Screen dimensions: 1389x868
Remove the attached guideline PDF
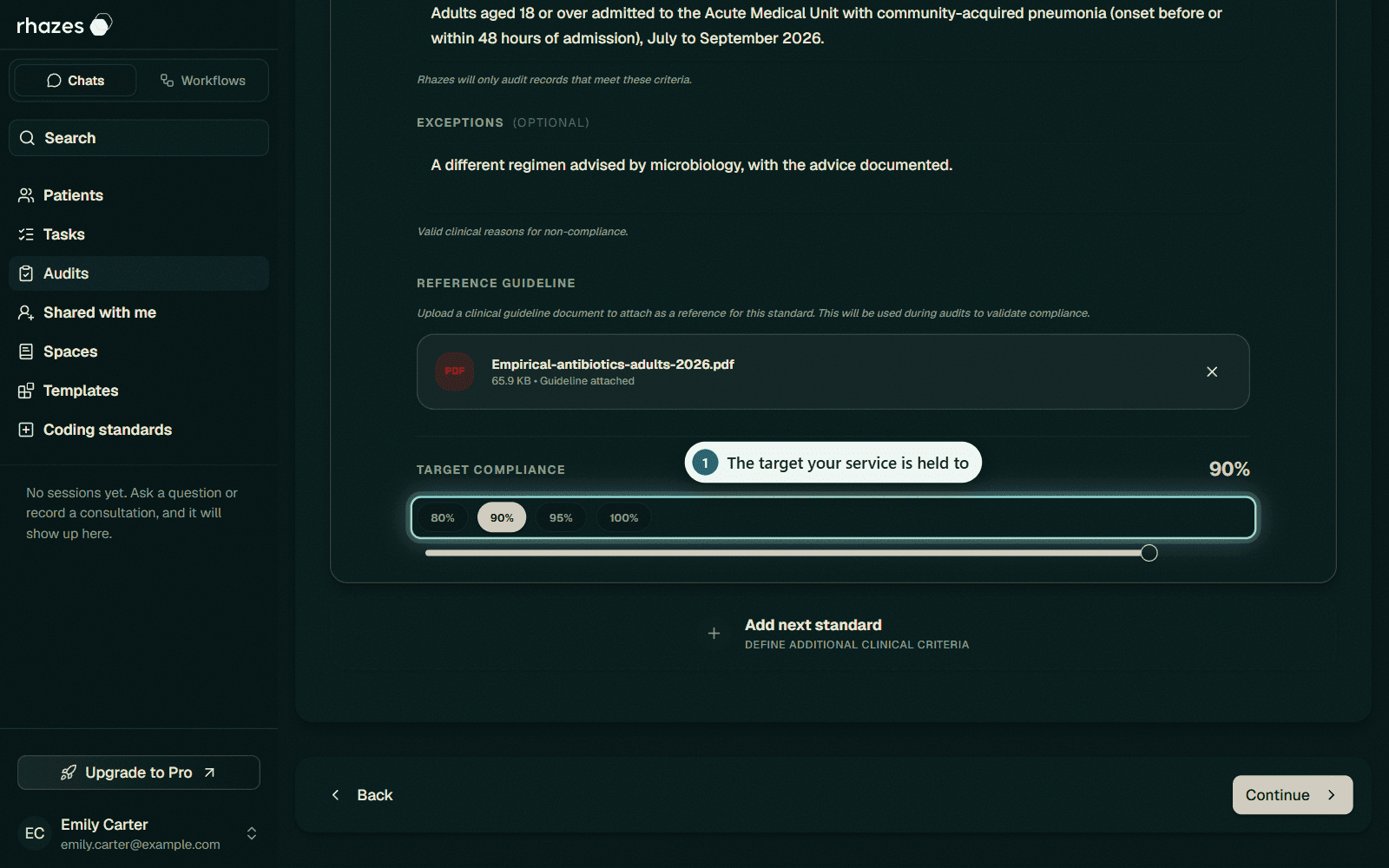(x=1212, y=372)
